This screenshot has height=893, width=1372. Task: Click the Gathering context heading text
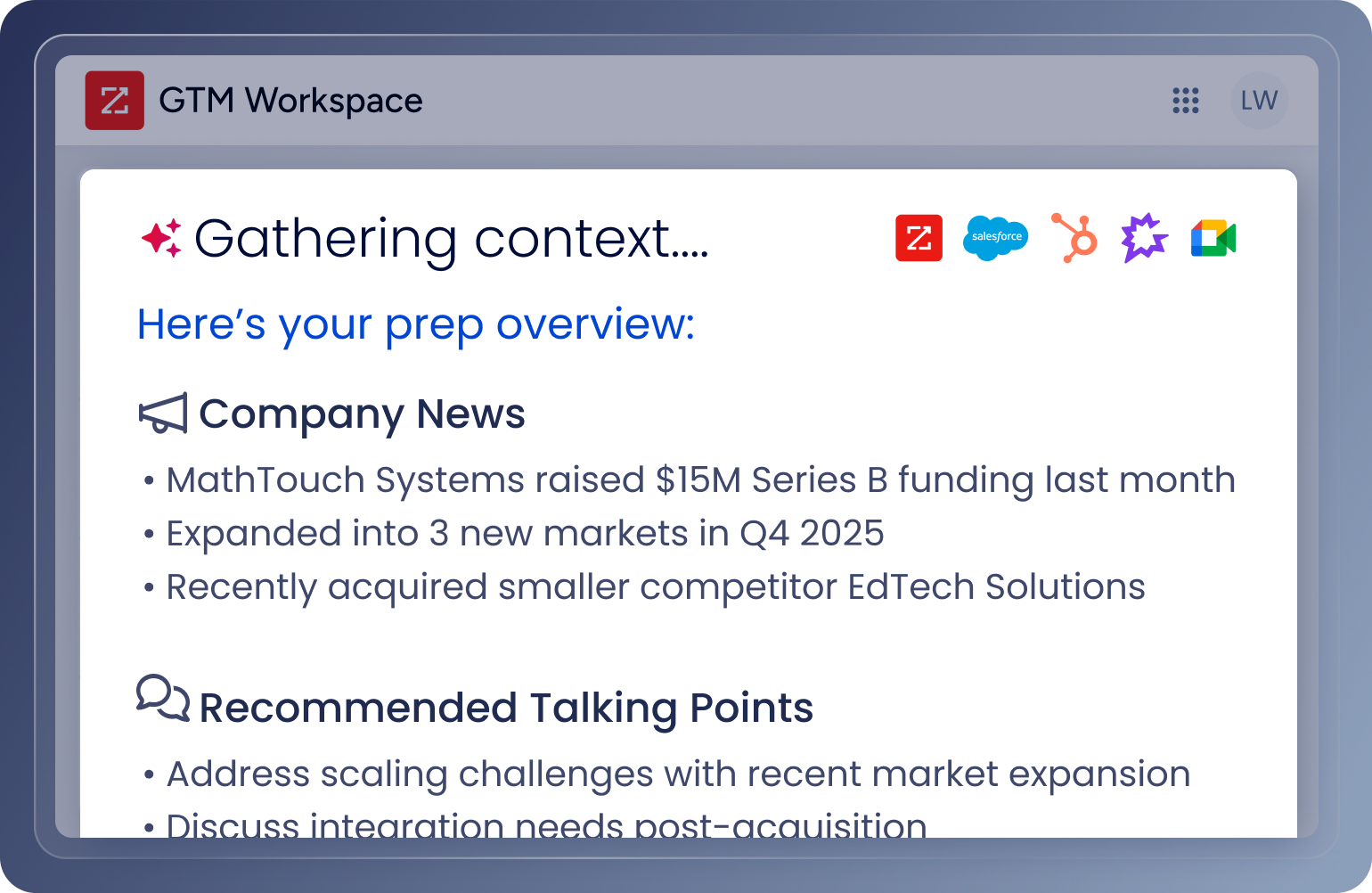(x=452, y=238)
